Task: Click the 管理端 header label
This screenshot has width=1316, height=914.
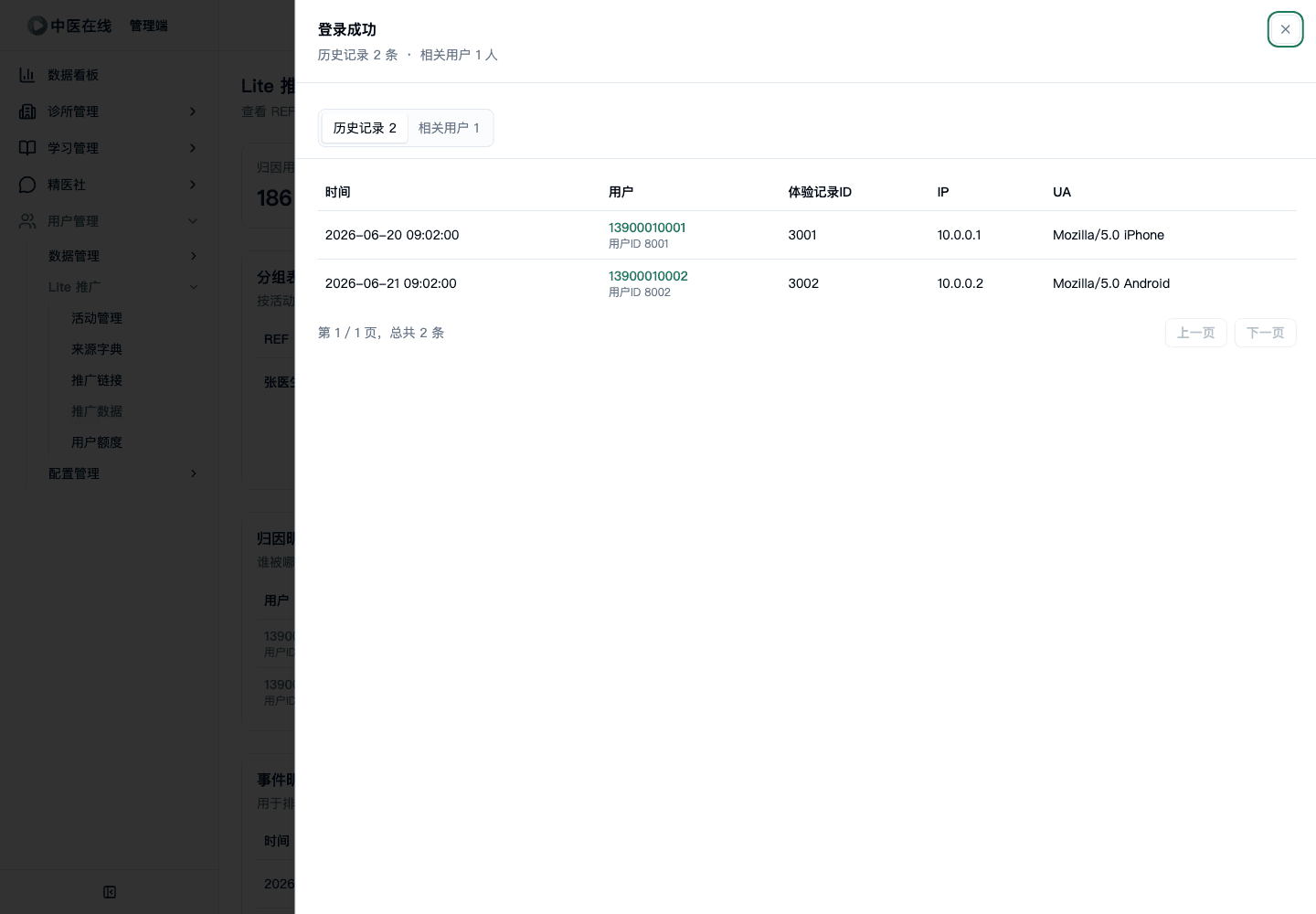Action: (x=149, y=26)
